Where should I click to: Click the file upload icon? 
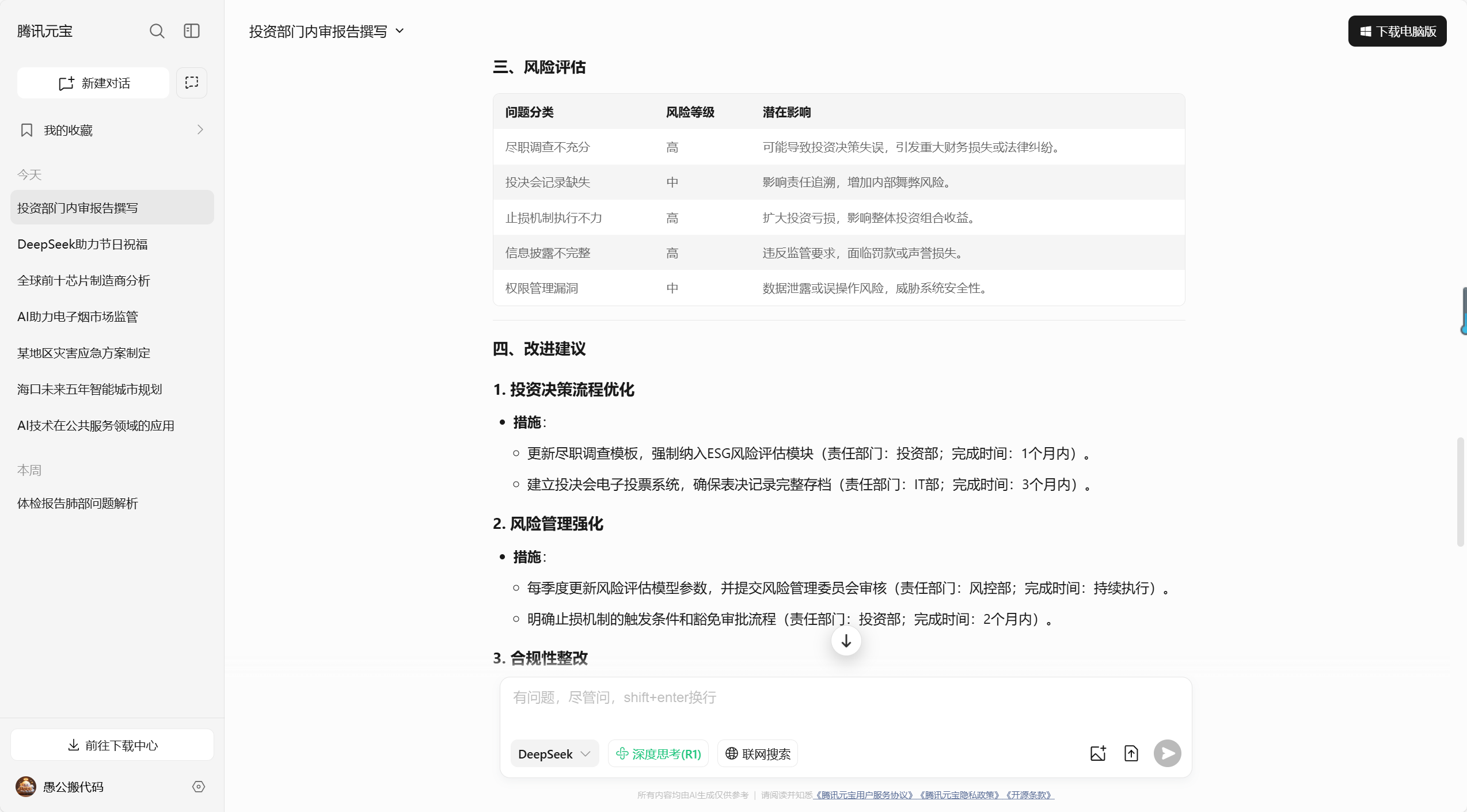1131,753
